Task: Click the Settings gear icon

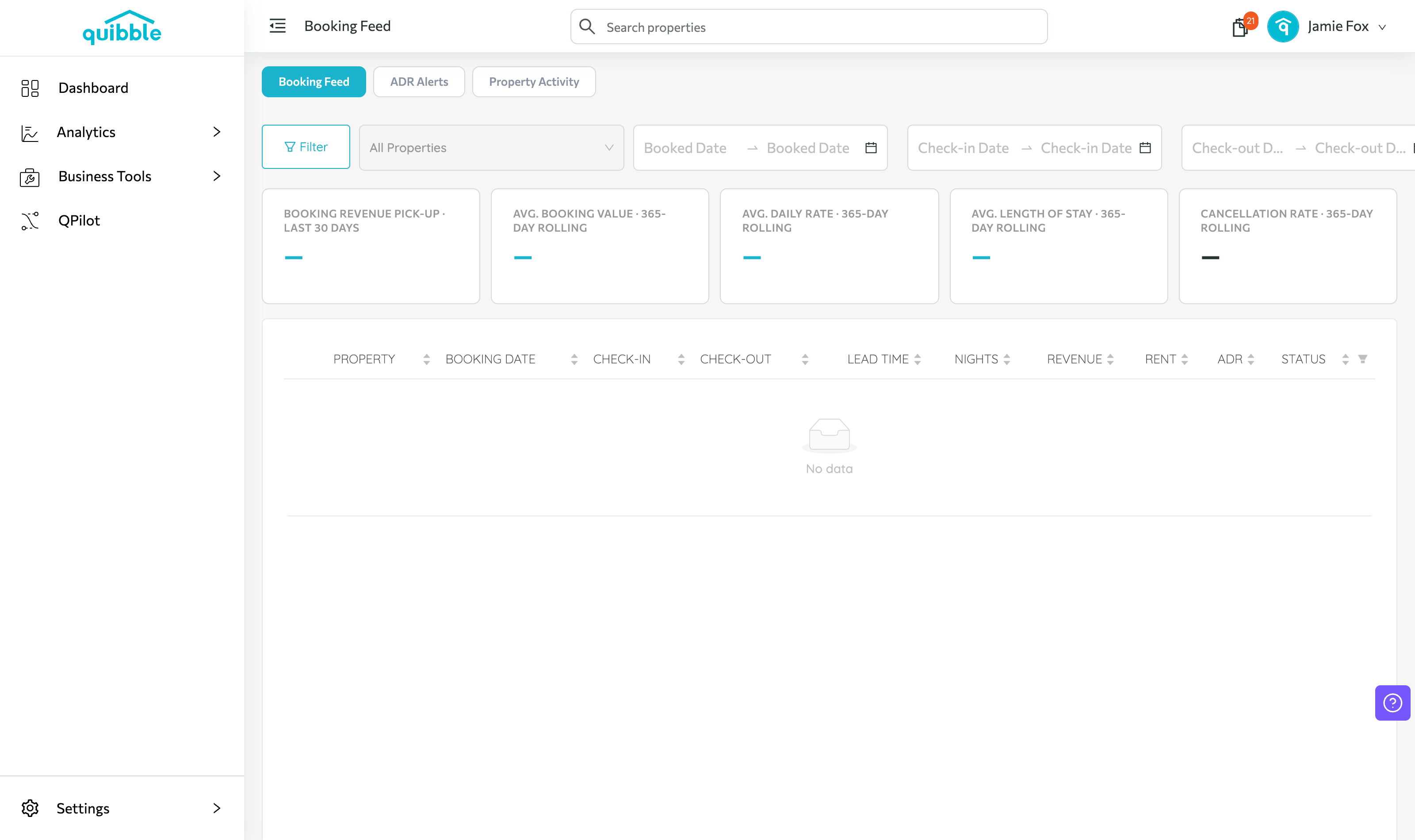Action: (30, 808)
